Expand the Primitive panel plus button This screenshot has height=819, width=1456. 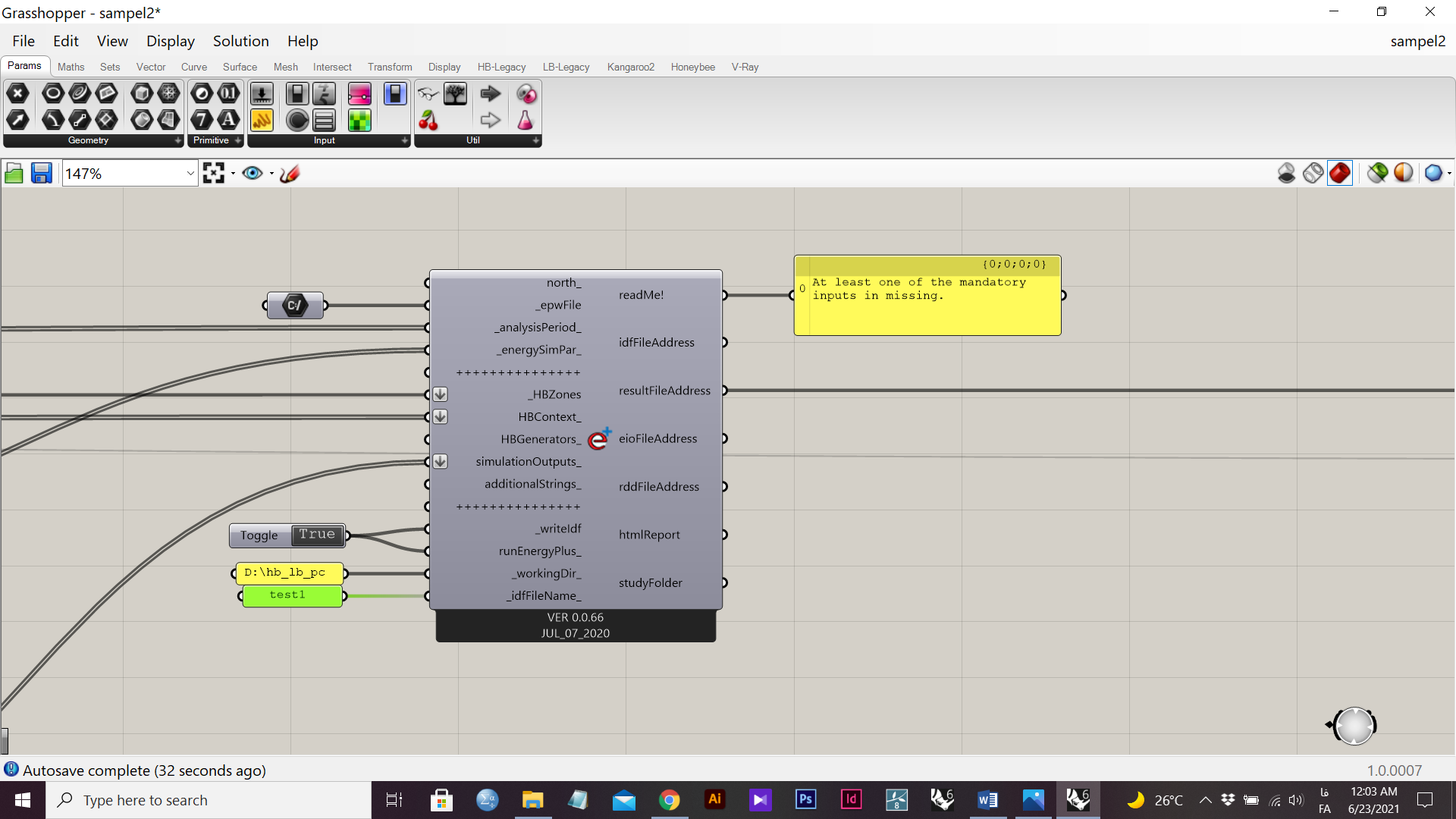tap(237, 141)
